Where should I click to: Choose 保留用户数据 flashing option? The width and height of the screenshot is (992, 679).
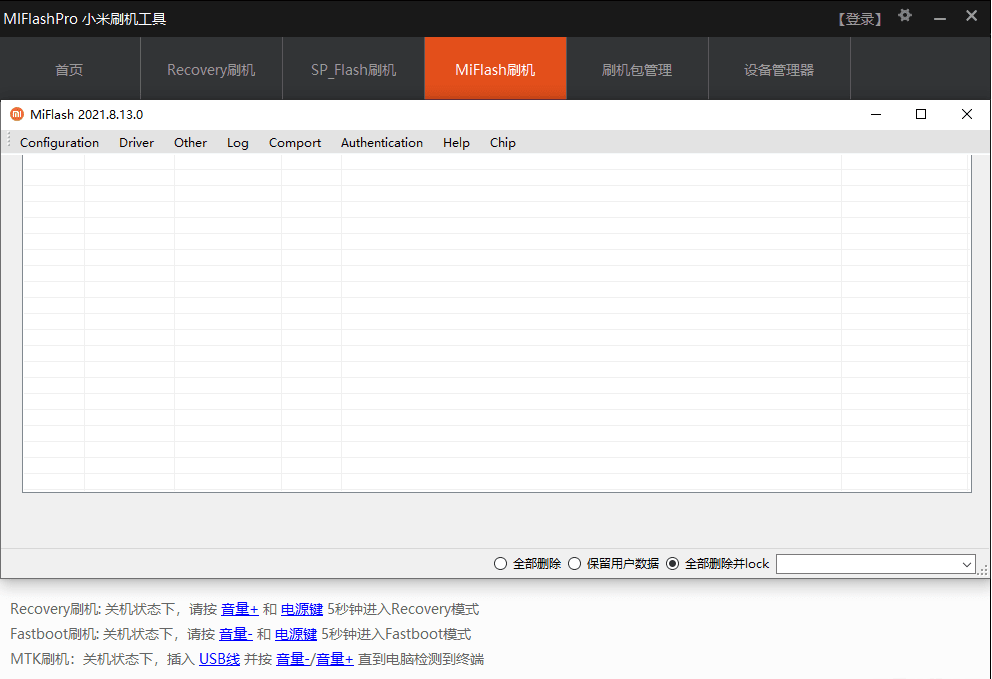[575, 563]
